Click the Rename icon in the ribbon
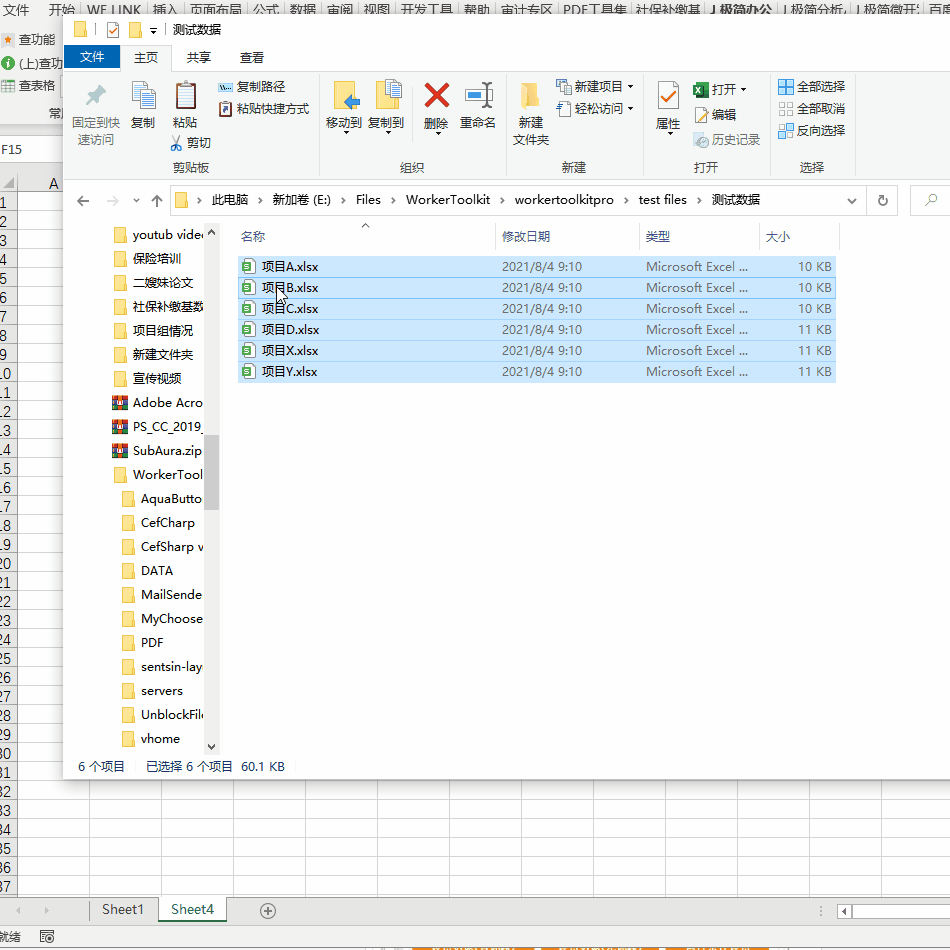Image resolution: width=950 pixels, height=950 pixels. 478,97
